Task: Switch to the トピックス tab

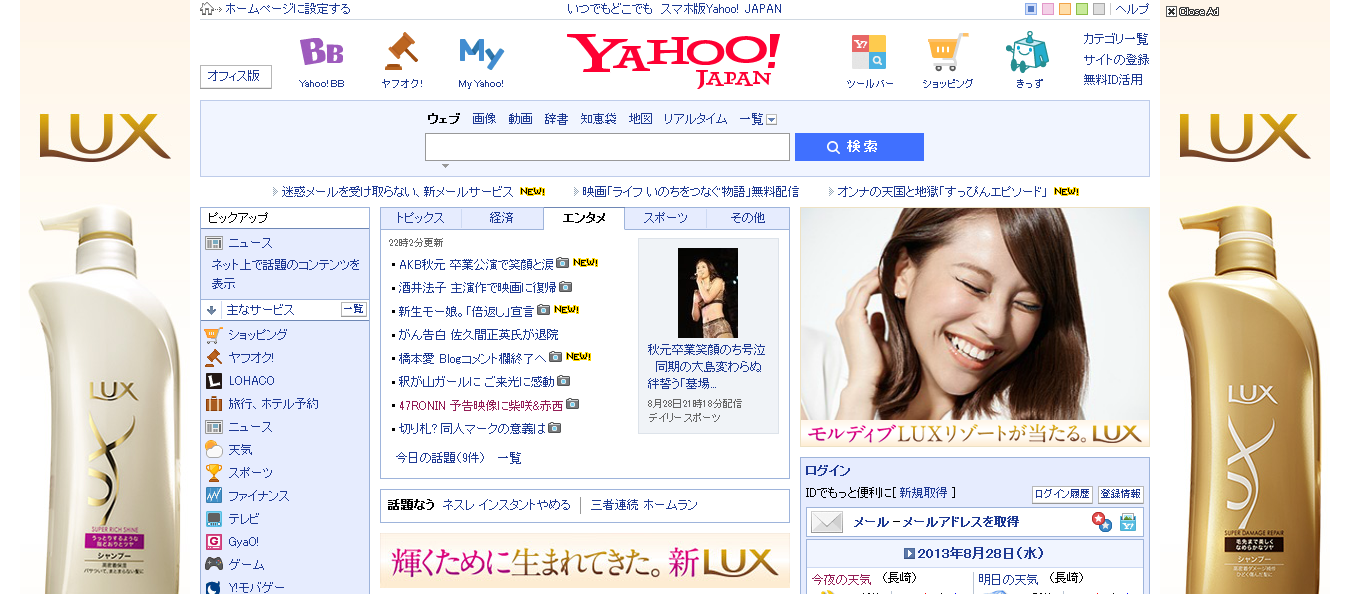Action: click(421, 218)
